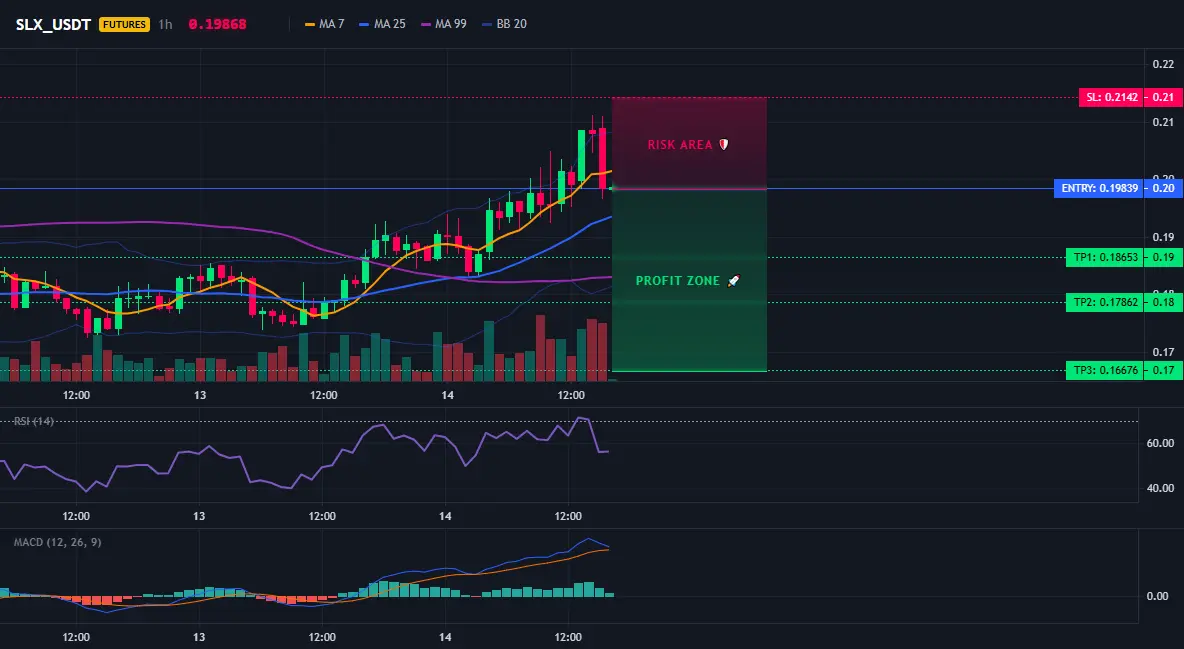
Task: Click the purple MA 99 color dash
Action: tap(426, 24)
